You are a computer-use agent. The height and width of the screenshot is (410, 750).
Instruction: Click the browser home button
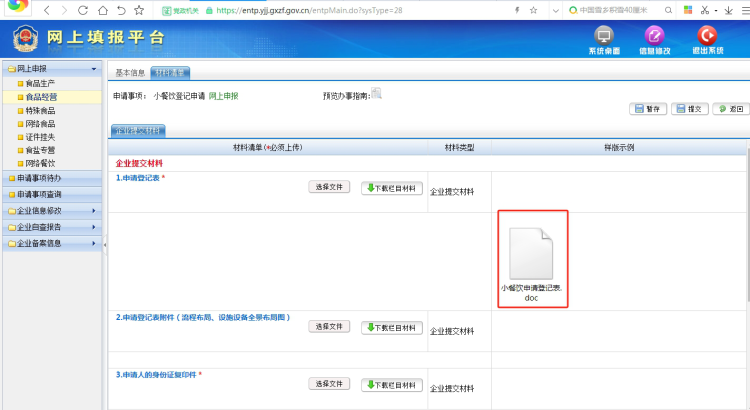pyautogui.click(x=101, y=10)
